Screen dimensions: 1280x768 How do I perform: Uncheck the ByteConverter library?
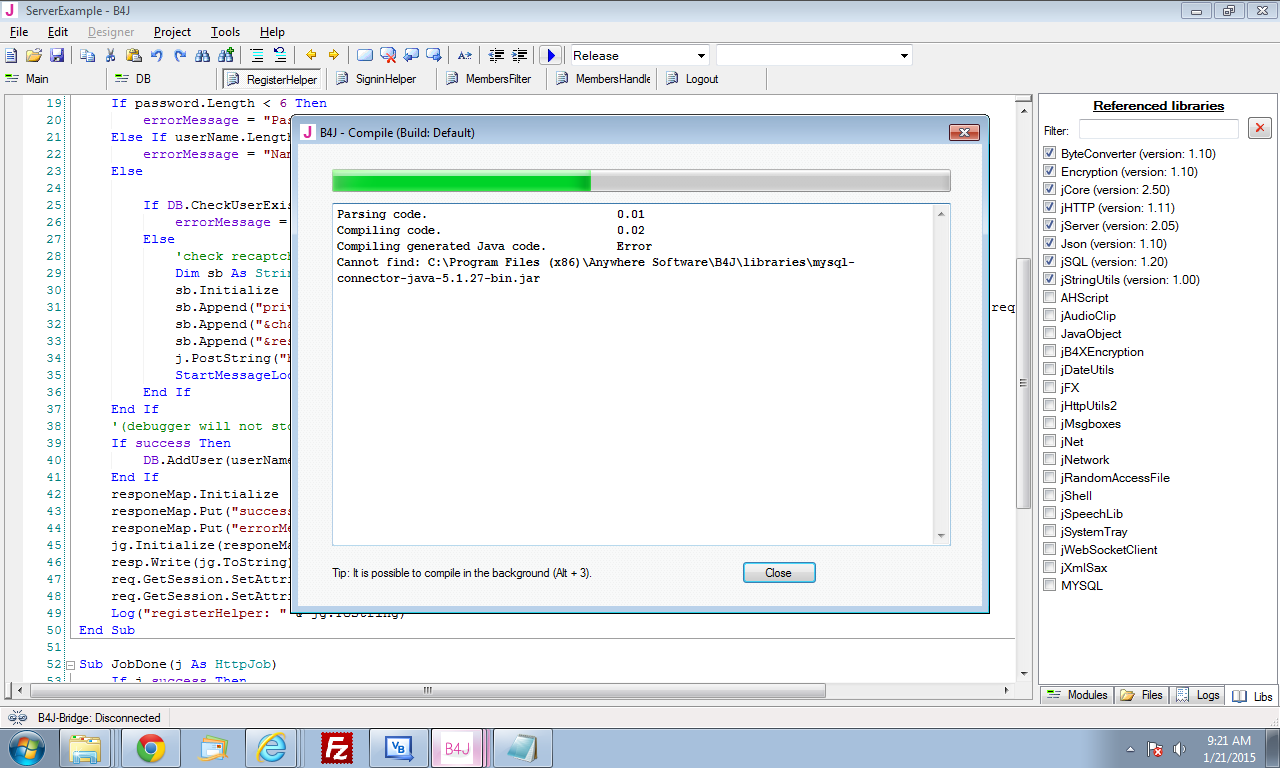(1049, 154)
